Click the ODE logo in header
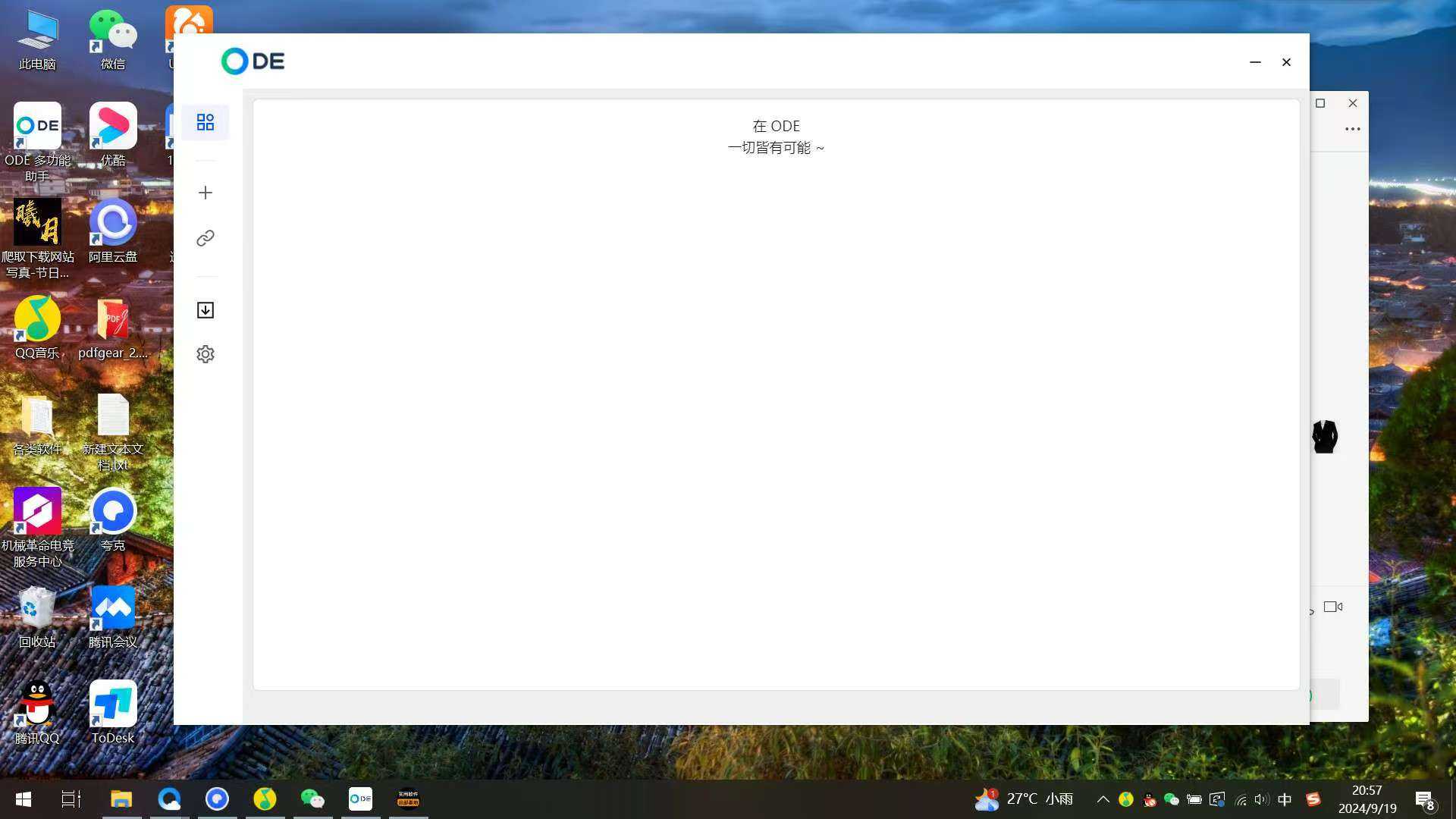 pyautogui.click(x=253, y=61)
